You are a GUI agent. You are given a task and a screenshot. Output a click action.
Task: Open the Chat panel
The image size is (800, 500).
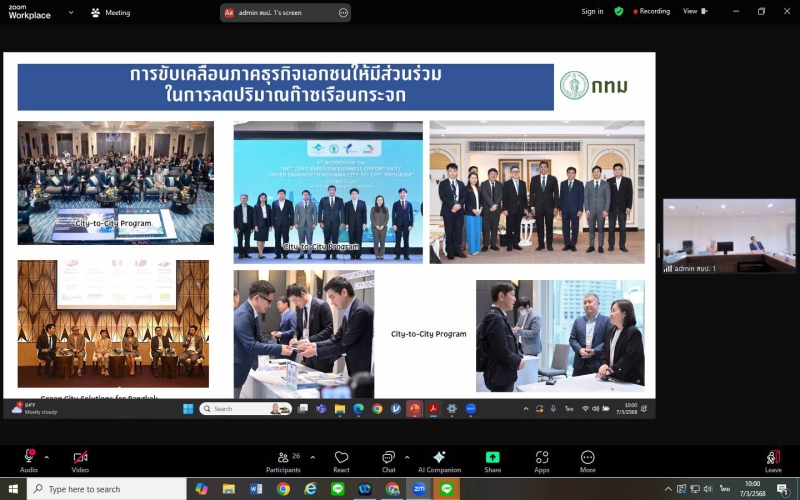point(388,459)
